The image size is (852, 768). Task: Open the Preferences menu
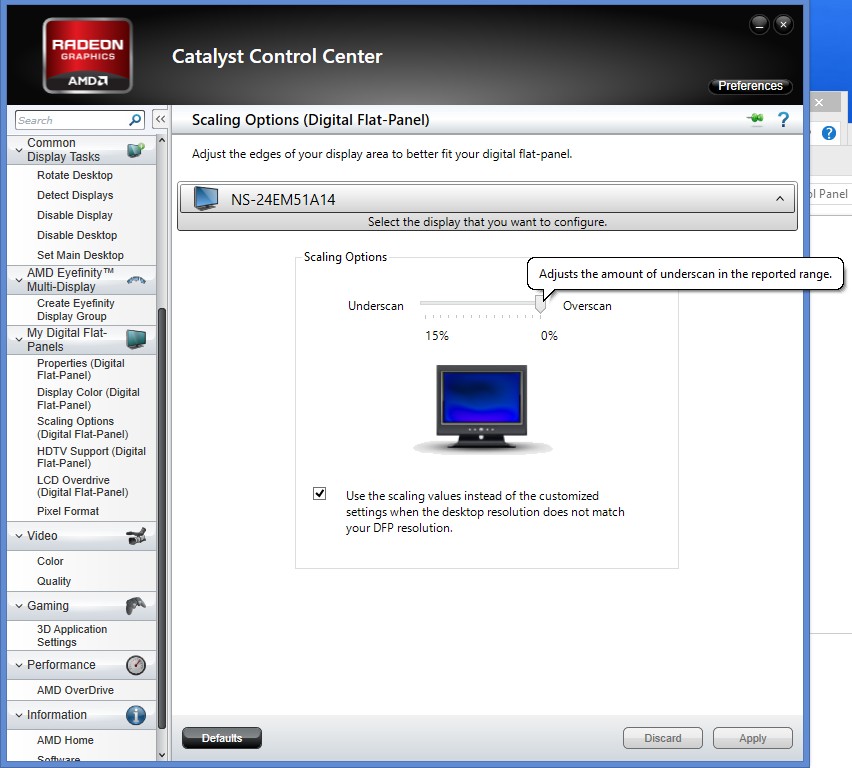(750, 86)
